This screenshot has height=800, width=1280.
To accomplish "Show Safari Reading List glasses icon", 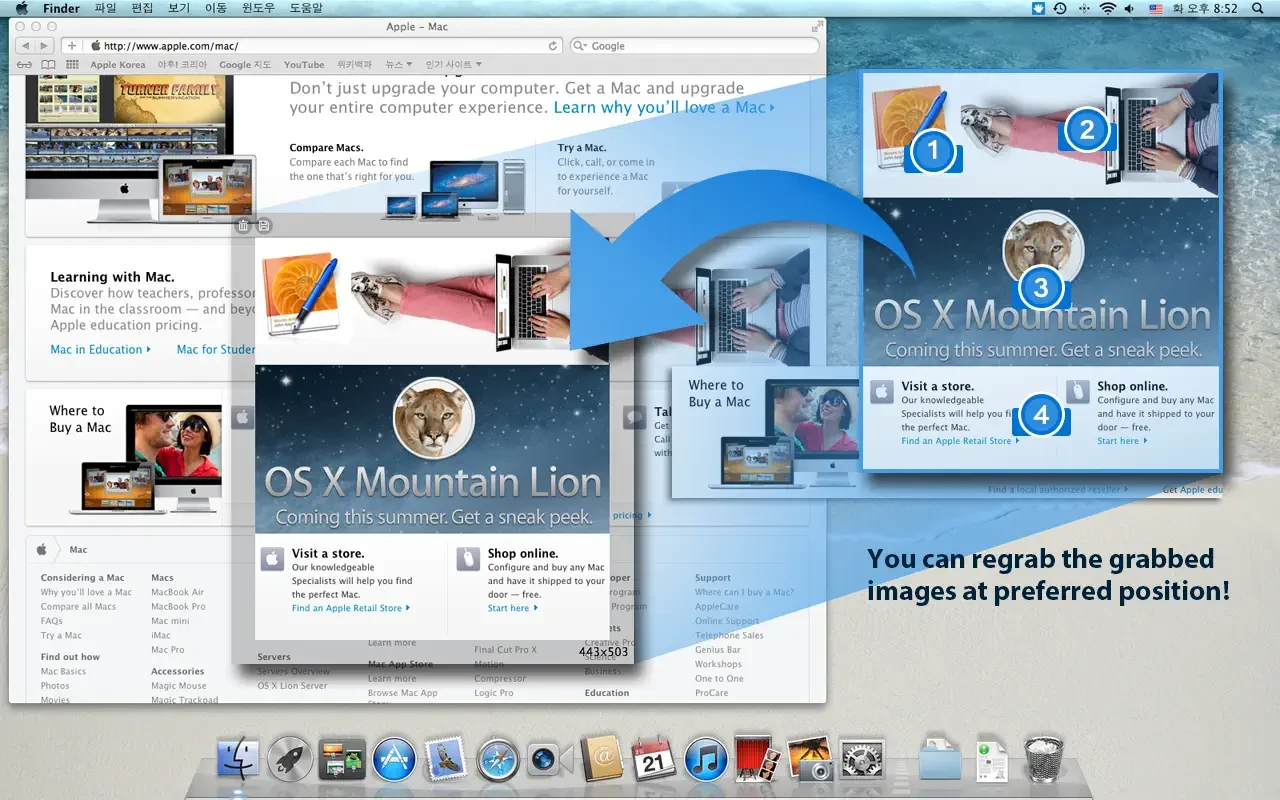I will coord(26,65).
